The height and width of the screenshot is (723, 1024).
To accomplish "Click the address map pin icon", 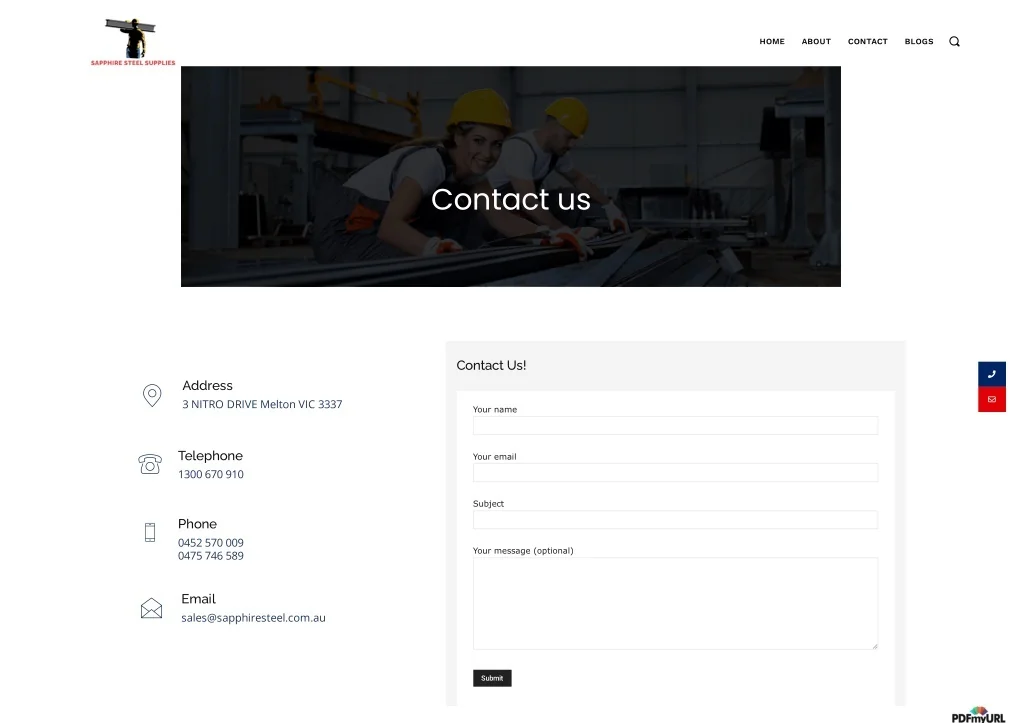I will [x=152, y=395].
